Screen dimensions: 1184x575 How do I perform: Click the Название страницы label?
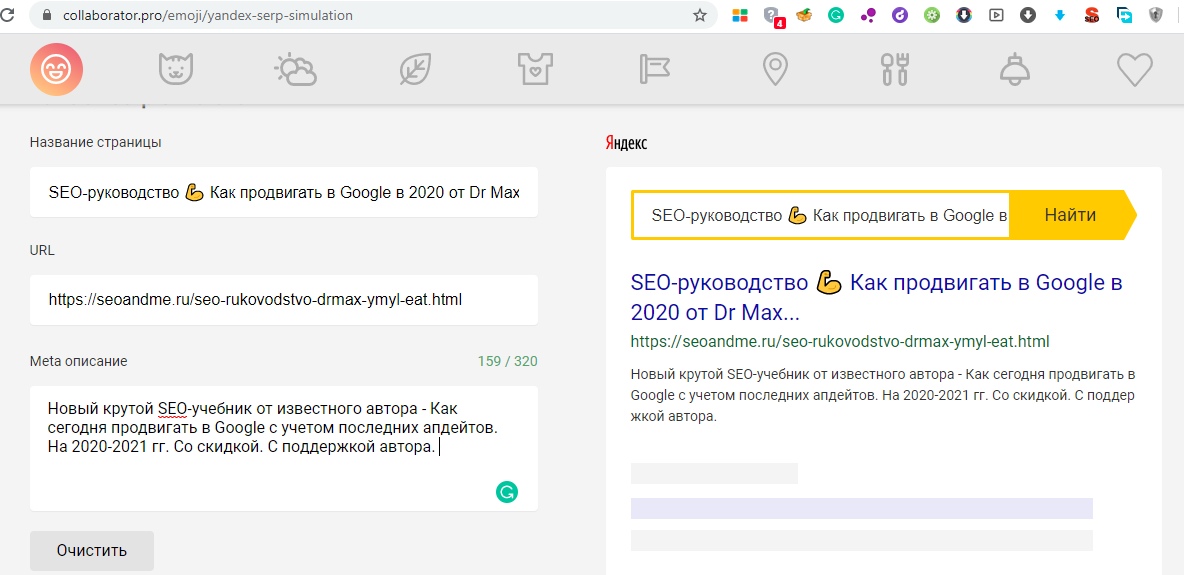coord(96,142)
